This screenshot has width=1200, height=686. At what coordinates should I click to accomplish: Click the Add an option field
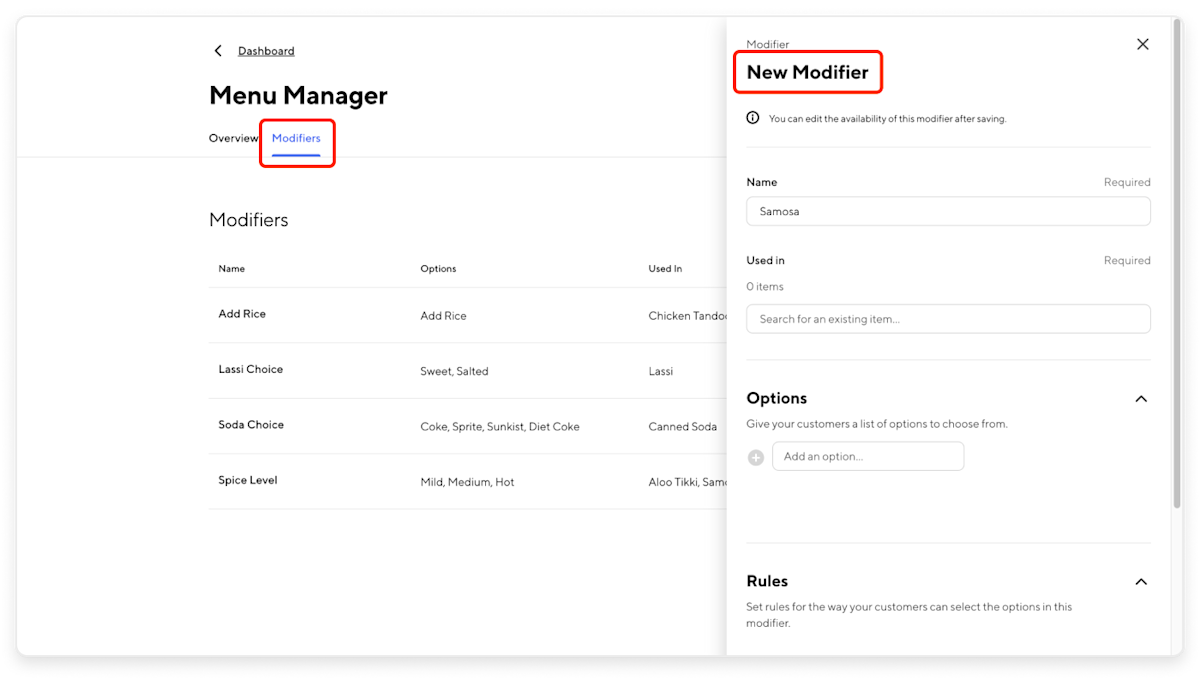pyautogui.click(x=868, y=456)
